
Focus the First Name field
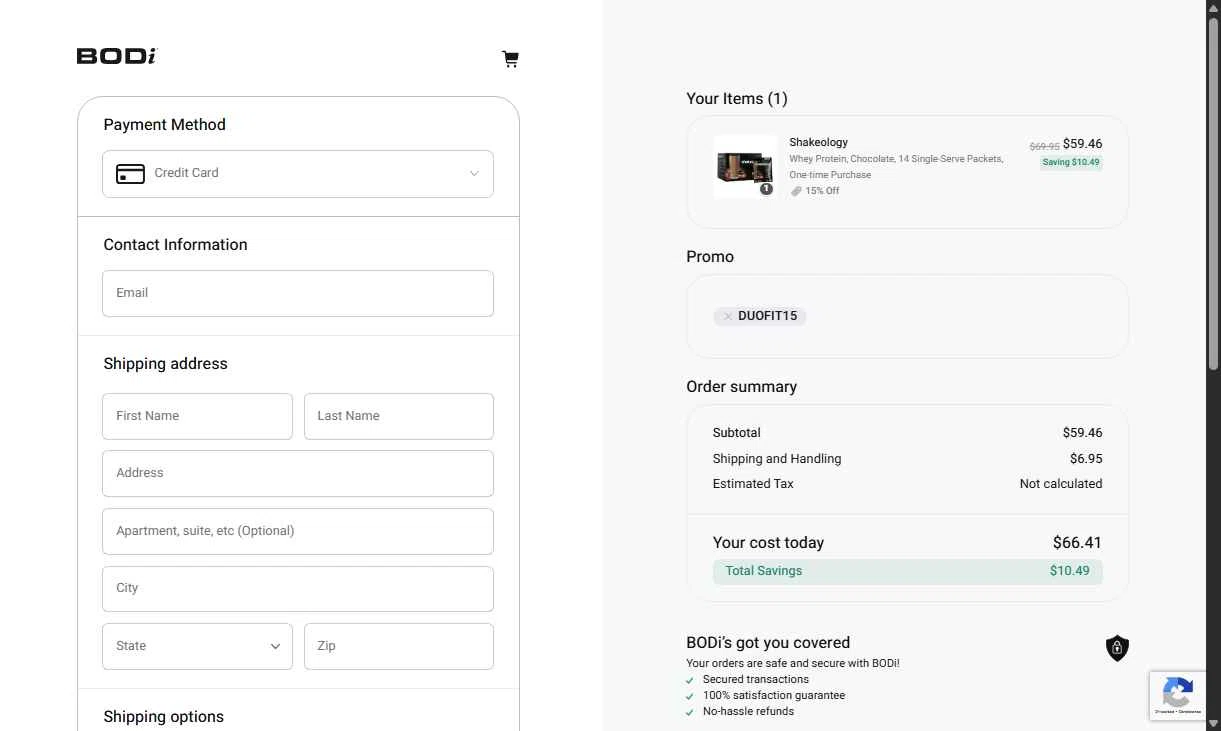pyautogui.click(x=197, y=416)
